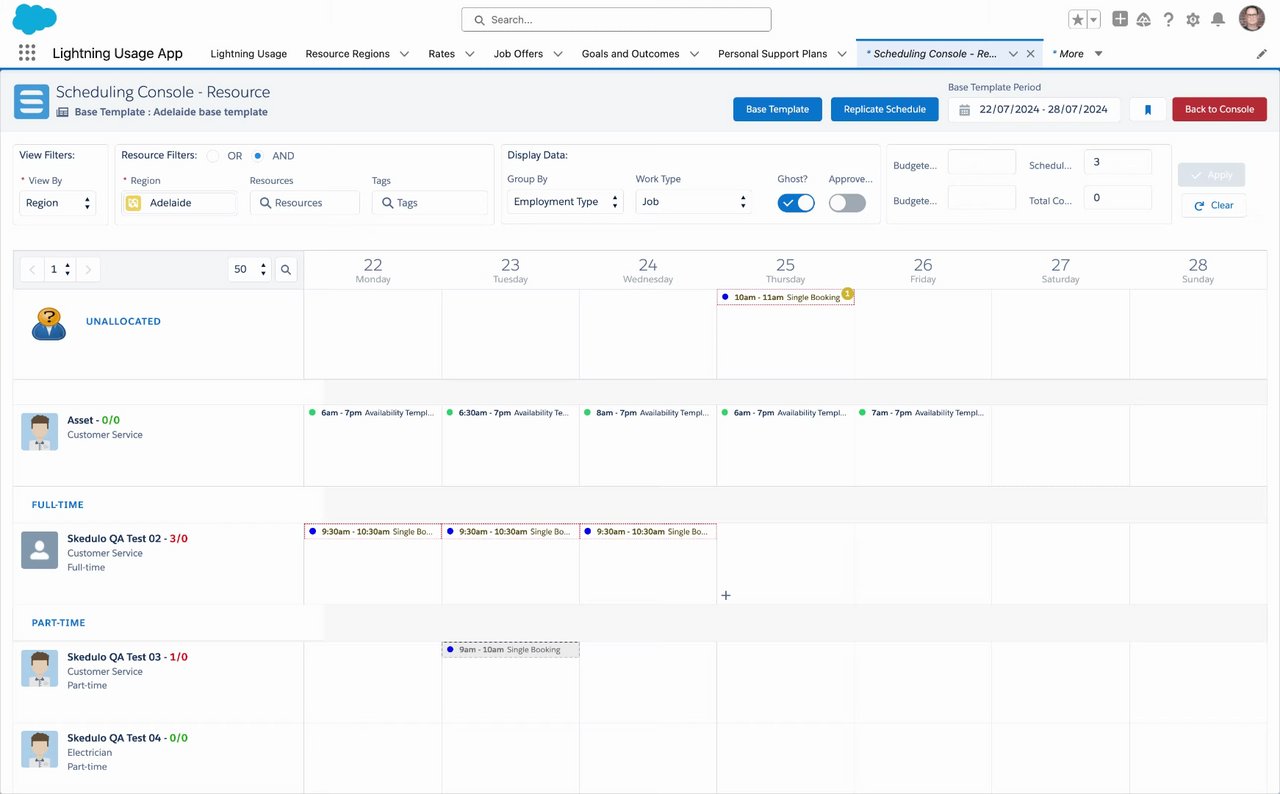This screenshot has height=794, width=1280.
Task: Open the Help question mark icon
Action: 1168,19
